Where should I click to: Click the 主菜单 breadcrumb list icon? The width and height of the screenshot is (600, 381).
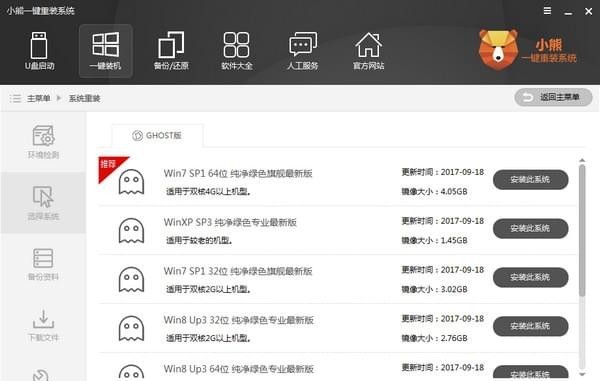pos(15,98)
